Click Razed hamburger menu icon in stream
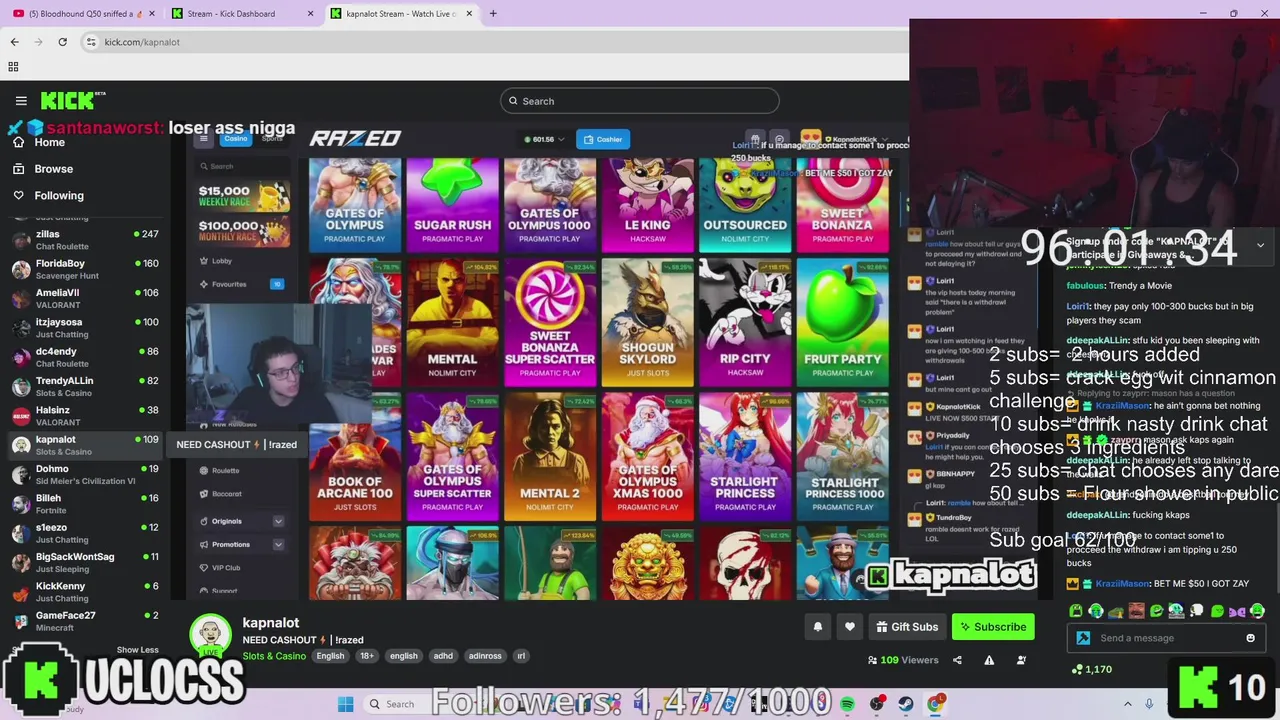 point(206,139)
